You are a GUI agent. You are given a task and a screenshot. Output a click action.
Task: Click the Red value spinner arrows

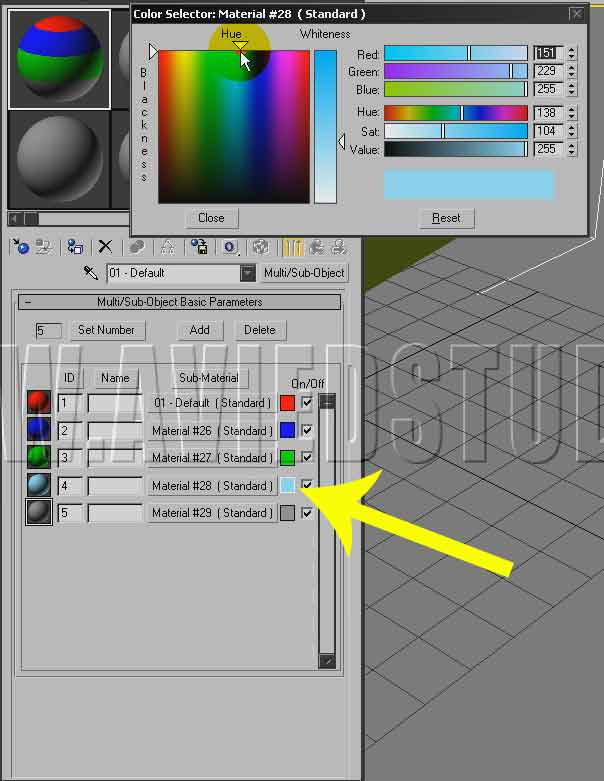coord(572,53)
